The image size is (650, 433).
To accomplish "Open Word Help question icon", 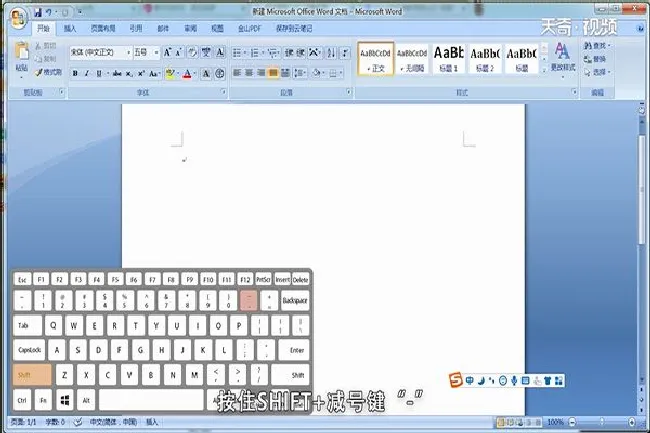I will [640, 28].
